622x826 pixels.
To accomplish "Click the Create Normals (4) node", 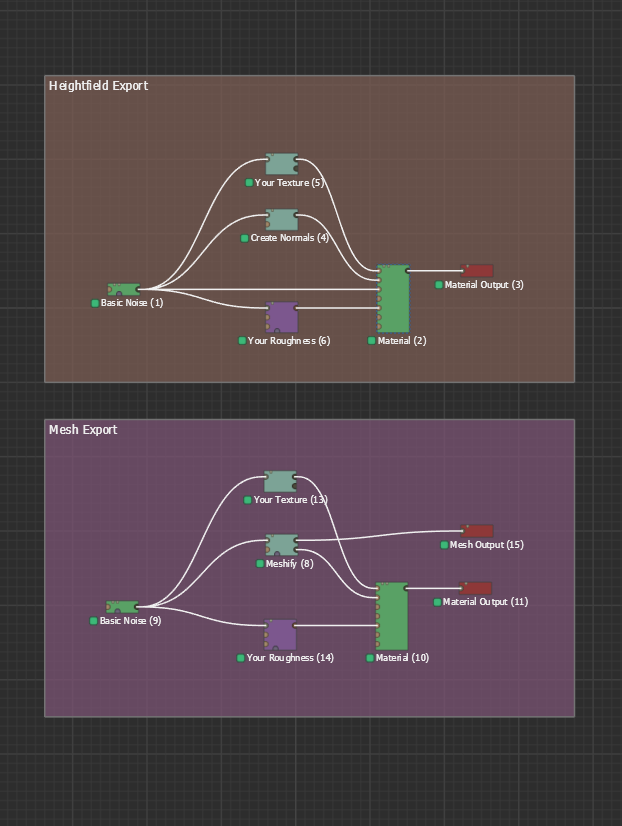I will [x=282, y=220].
